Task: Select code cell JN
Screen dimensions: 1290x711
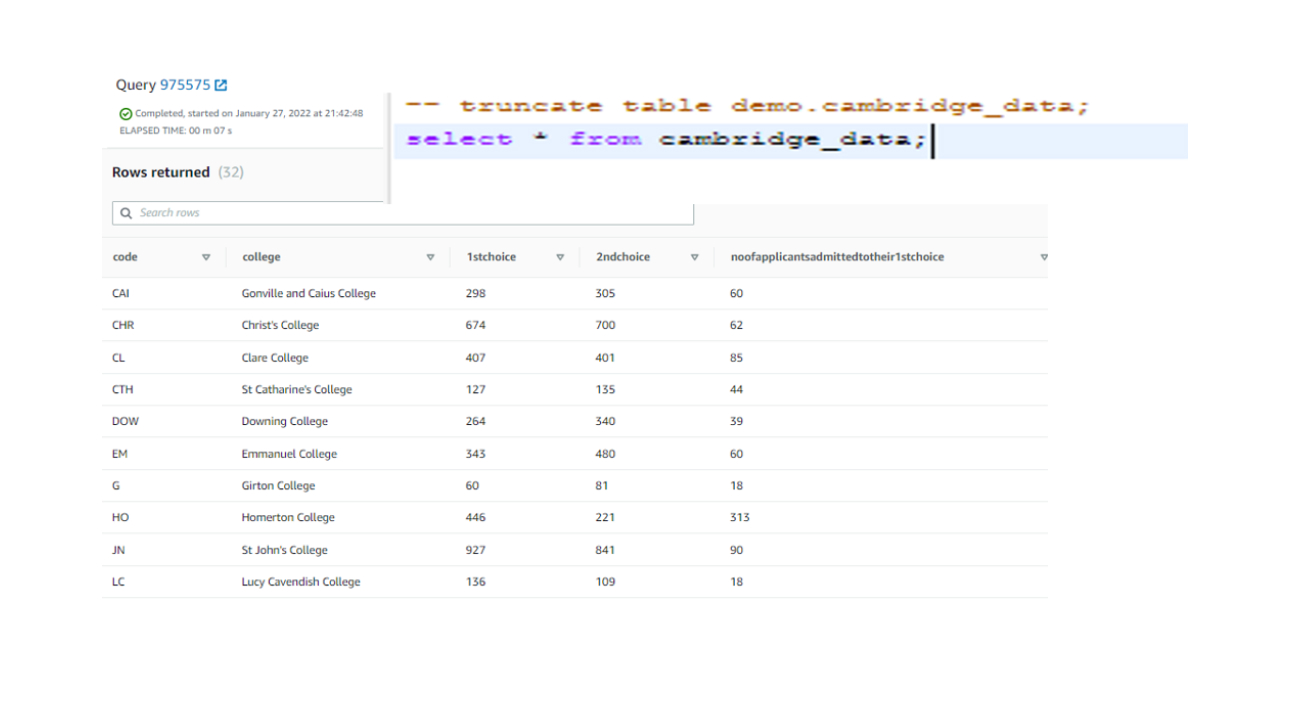Action: (119, 550)
